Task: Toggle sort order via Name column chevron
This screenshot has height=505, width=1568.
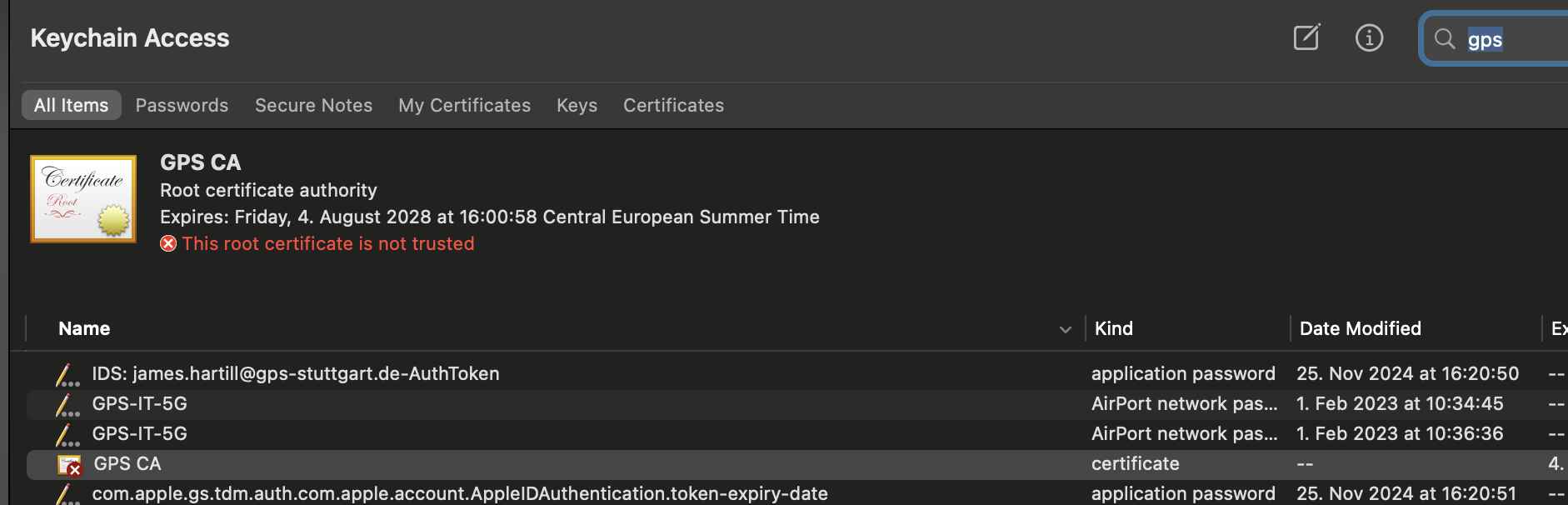Action: (1065, 329)
